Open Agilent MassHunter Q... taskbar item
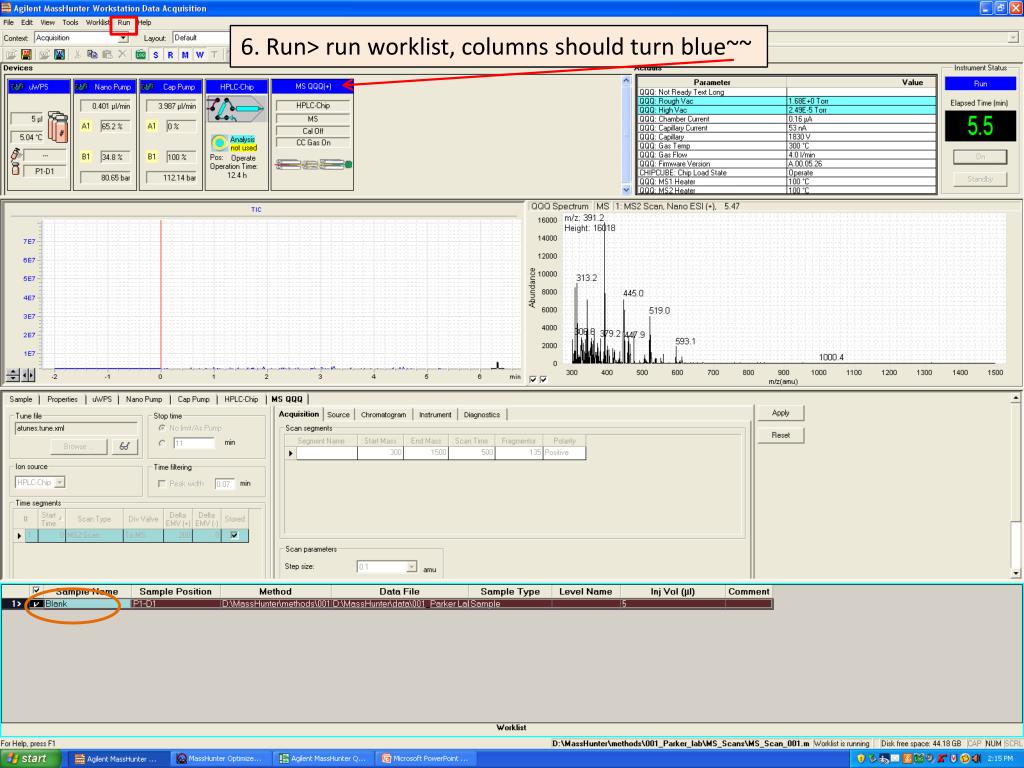The image size is (1024, 768). pos(323,759)
